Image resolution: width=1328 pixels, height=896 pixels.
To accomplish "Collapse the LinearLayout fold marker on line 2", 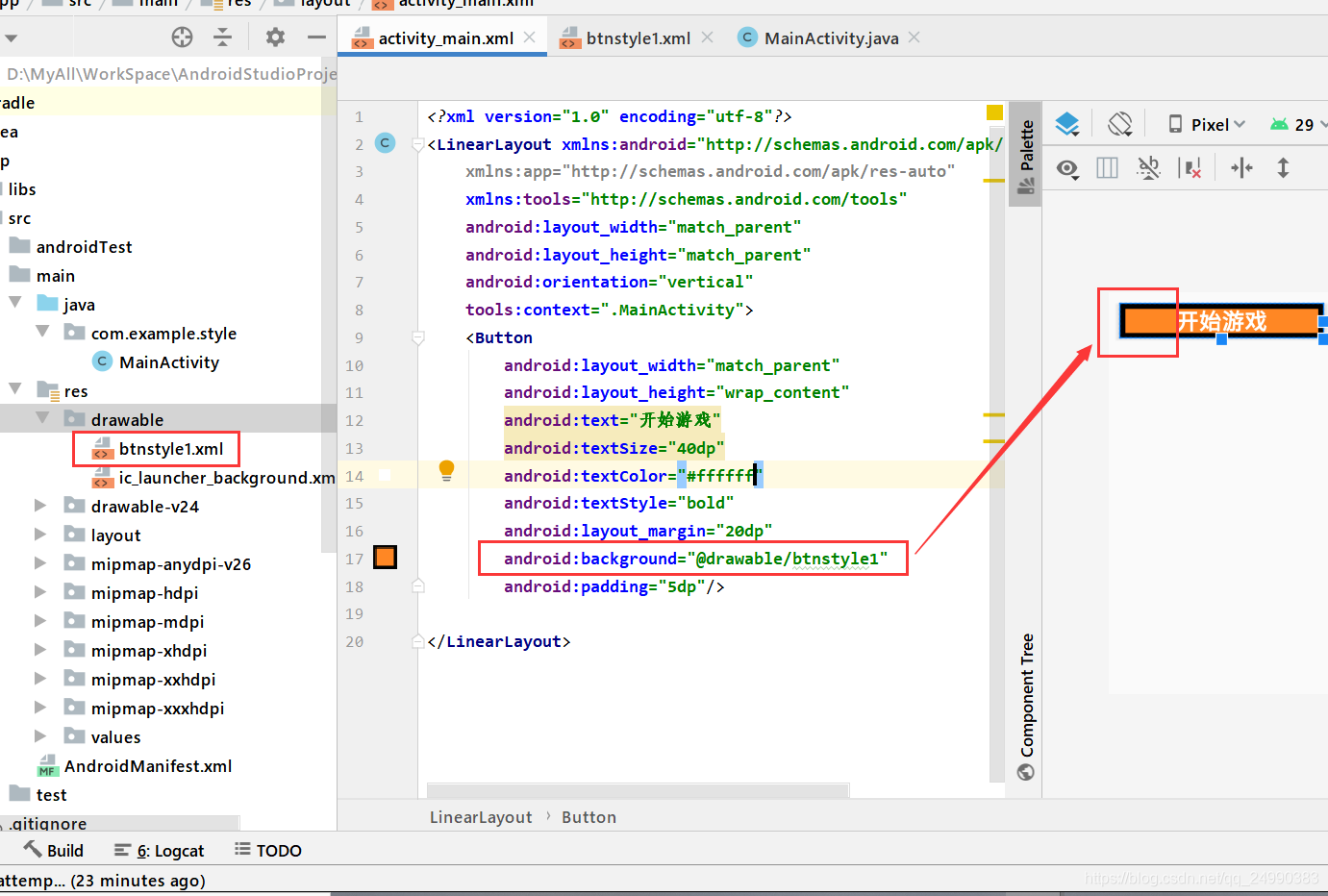I will [417, 144].
